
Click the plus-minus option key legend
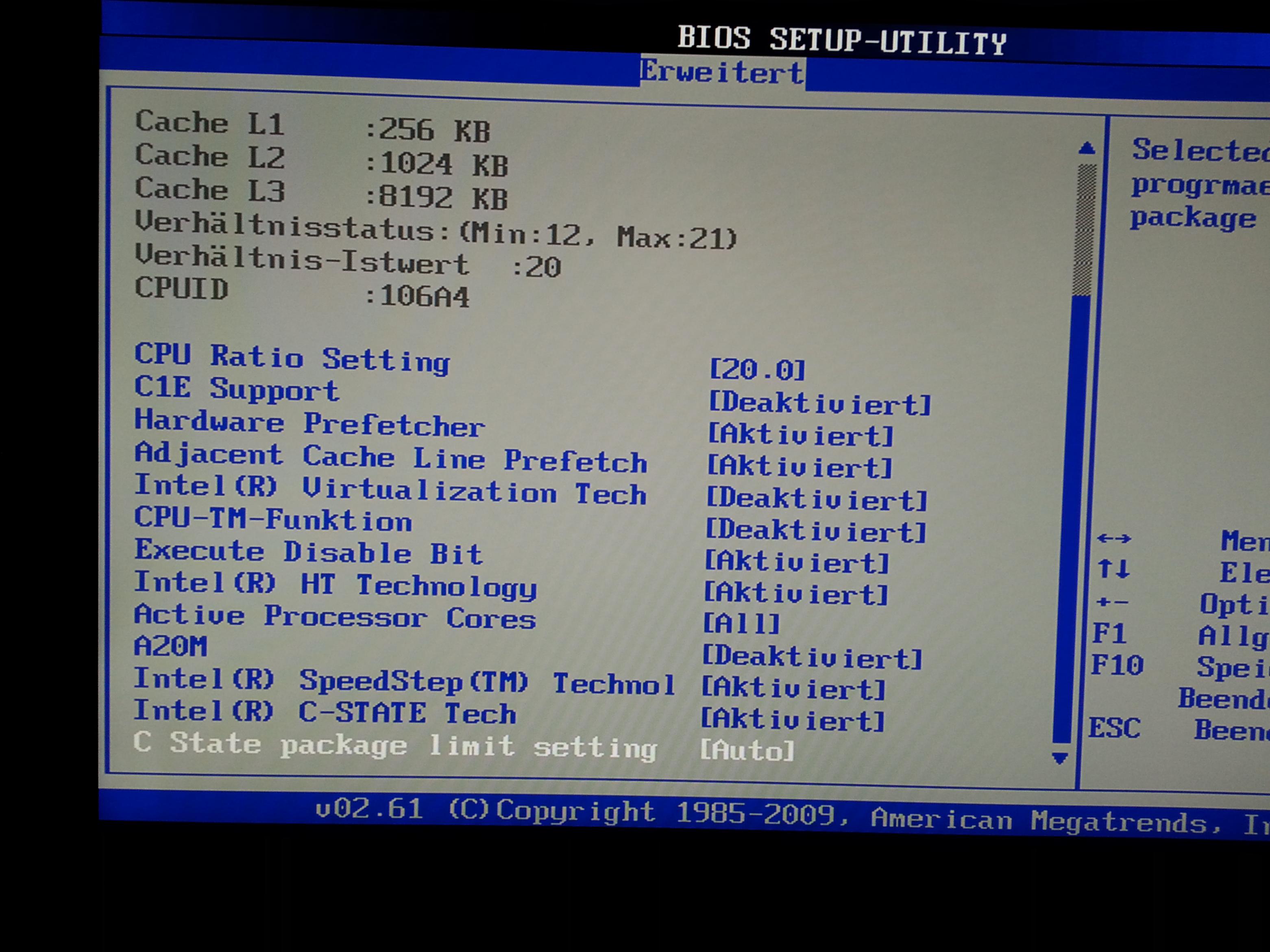[1112, 602]
